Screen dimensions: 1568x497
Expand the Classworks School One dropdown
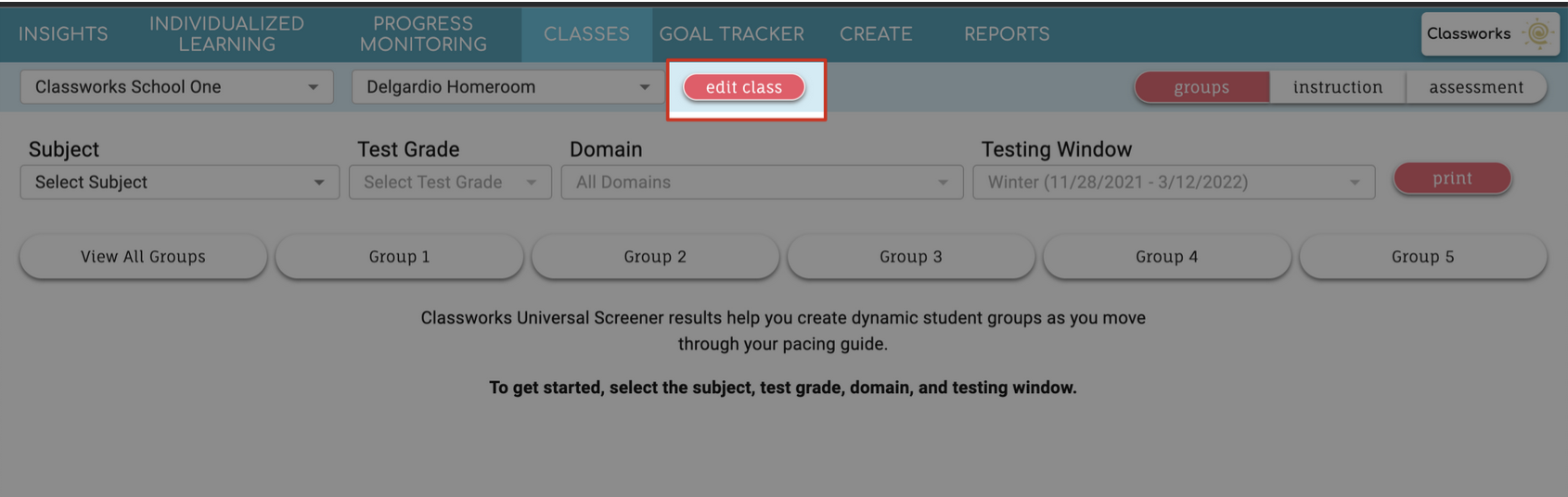click(176, 87)
